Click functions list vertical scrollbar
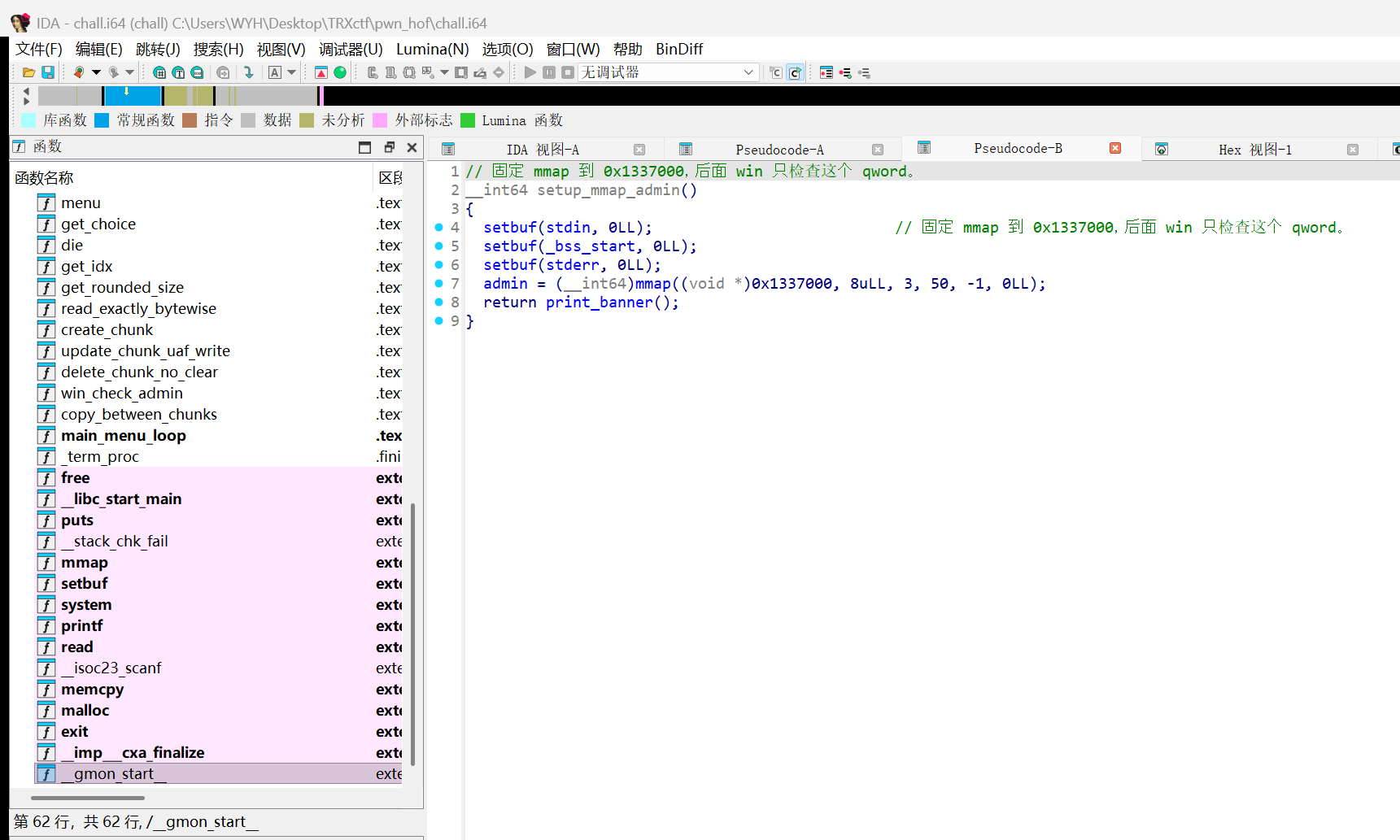 click(x=413, y=634)
